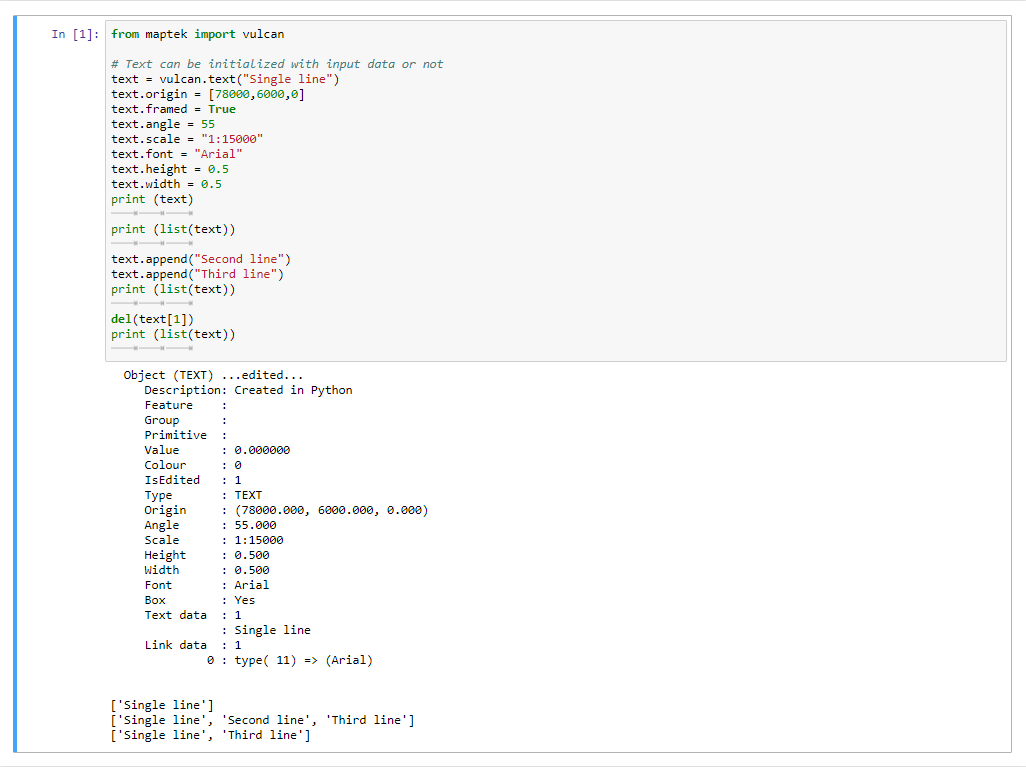Click the Feature output row

coord(186,405)
